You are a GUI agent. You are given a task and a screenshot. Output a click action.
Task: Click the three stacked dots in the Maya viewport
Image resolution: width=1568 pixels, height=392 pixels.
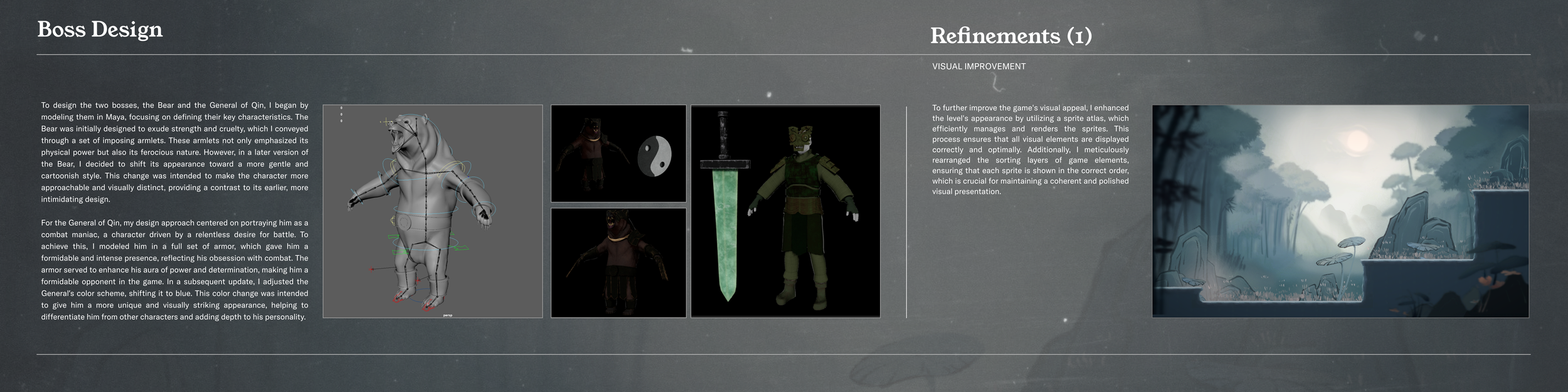tap(341, 114)
